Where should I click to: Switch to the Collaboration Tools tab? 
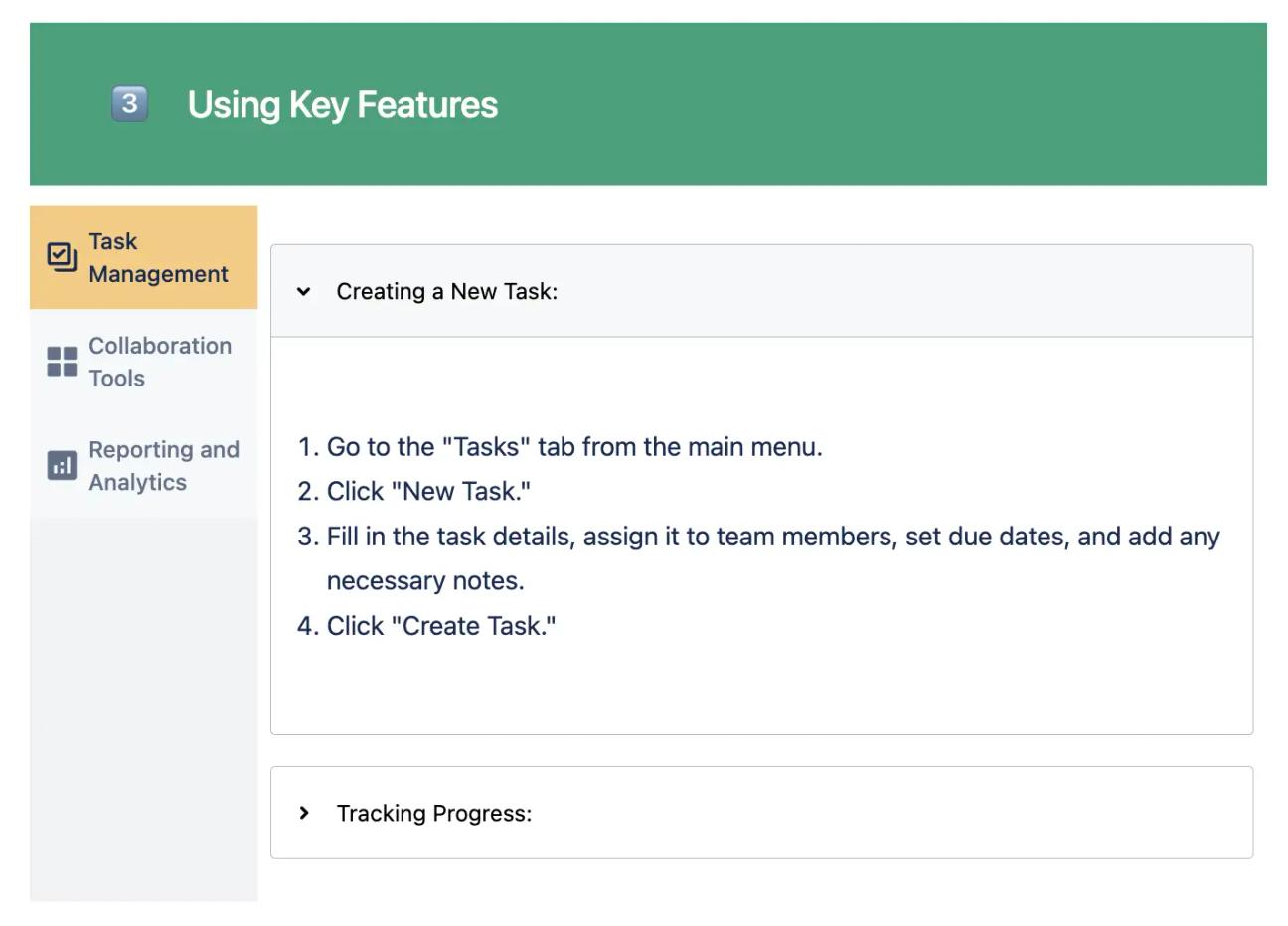pos(143,362)
